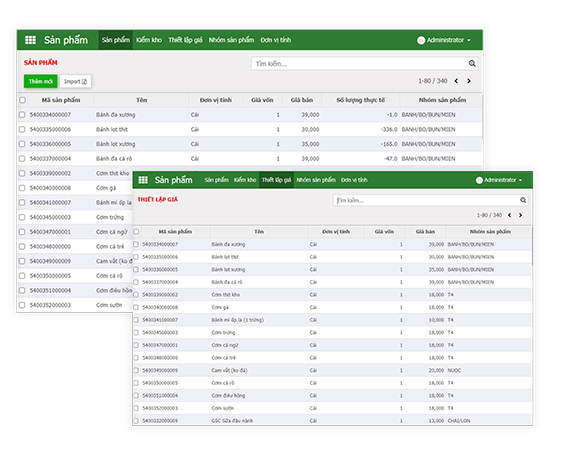Click the search magnifier in back window
This screenshot has width=570, height=458.
(x=472, y=64)
